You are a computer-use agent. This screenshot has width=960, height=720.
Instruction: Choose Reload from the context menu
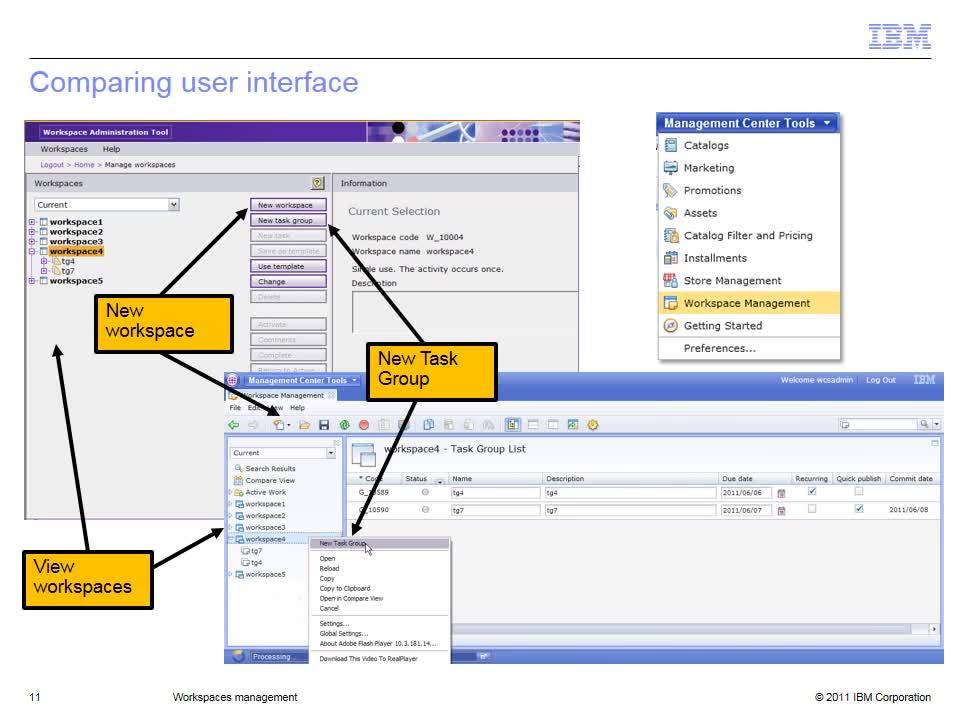(x=329, y=568)
